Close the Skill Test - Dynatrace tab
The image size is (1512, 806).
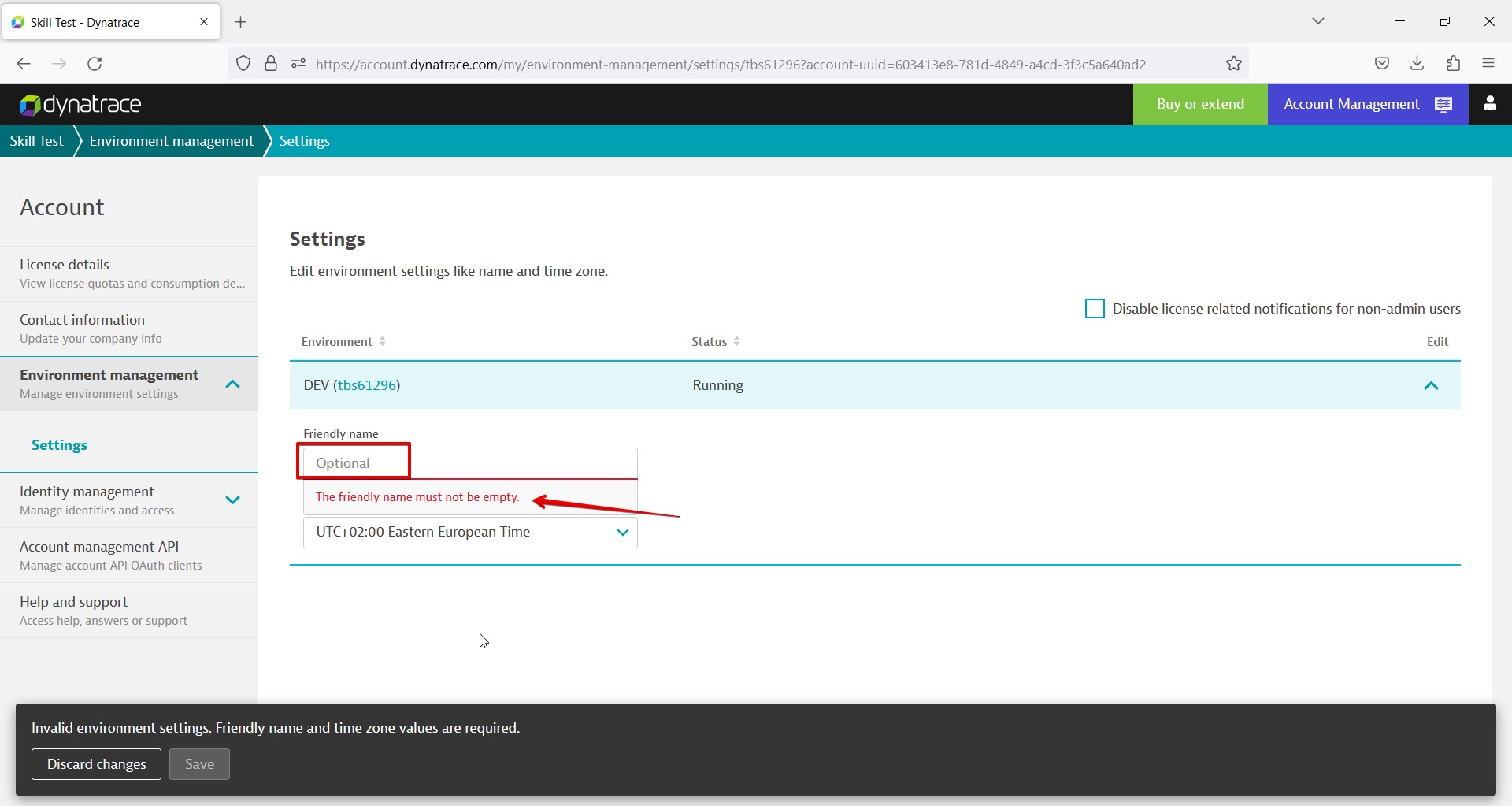204,22
